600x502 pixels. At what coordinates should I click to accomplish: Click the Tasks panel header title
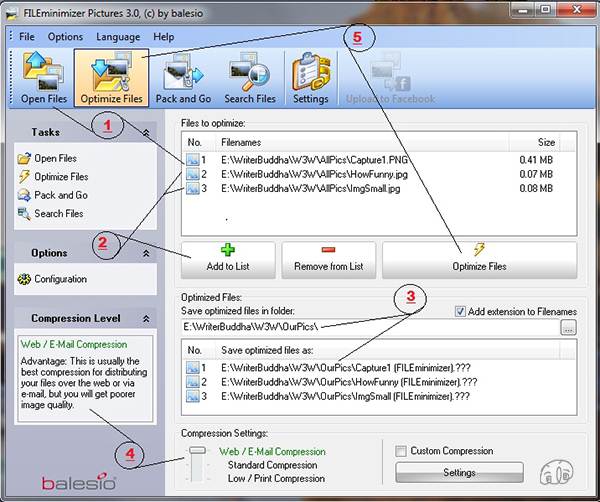[46, 132]
